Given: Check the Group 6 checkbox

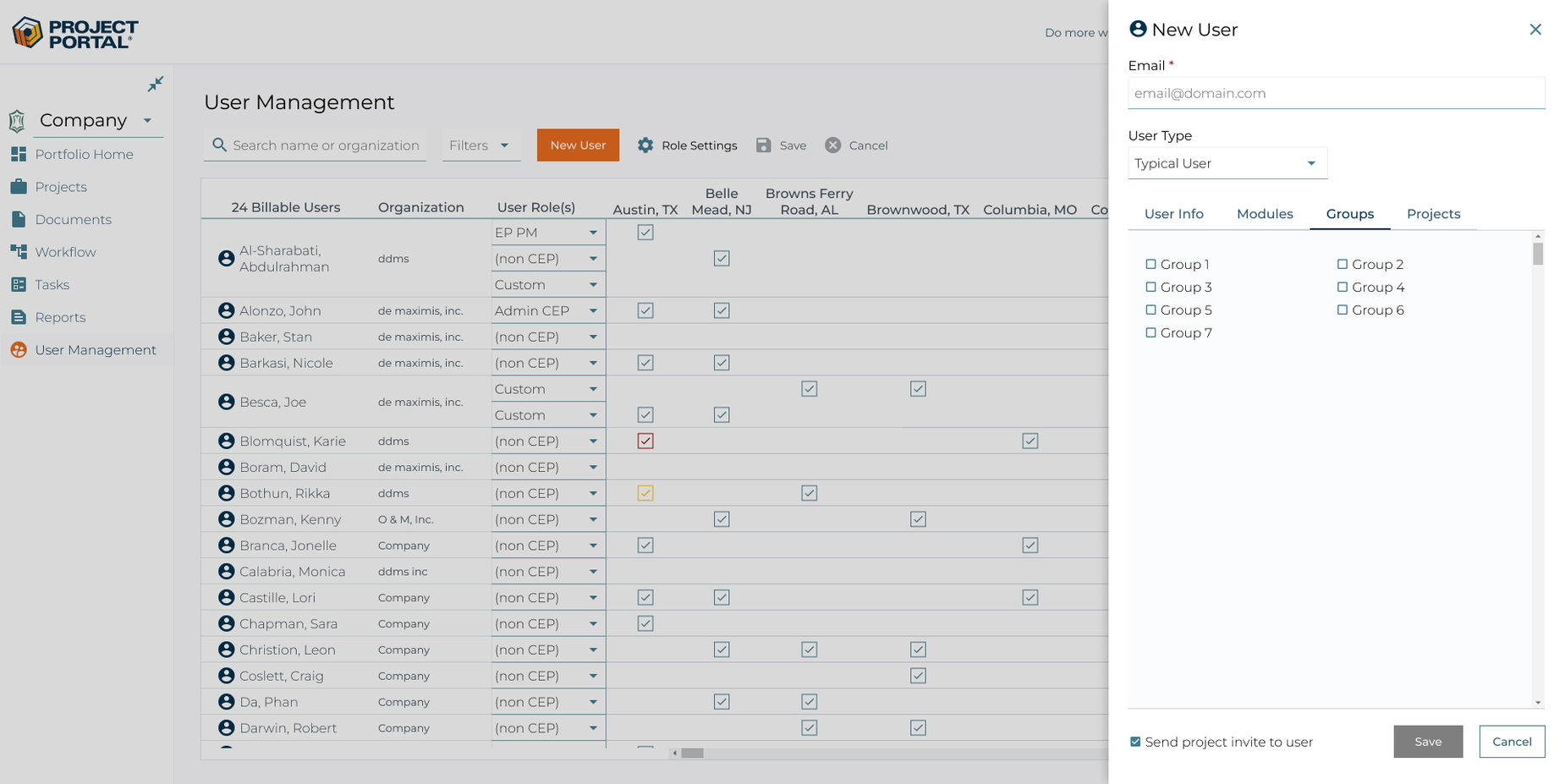Looking at the screenshot, I should tap(1343, 310).
